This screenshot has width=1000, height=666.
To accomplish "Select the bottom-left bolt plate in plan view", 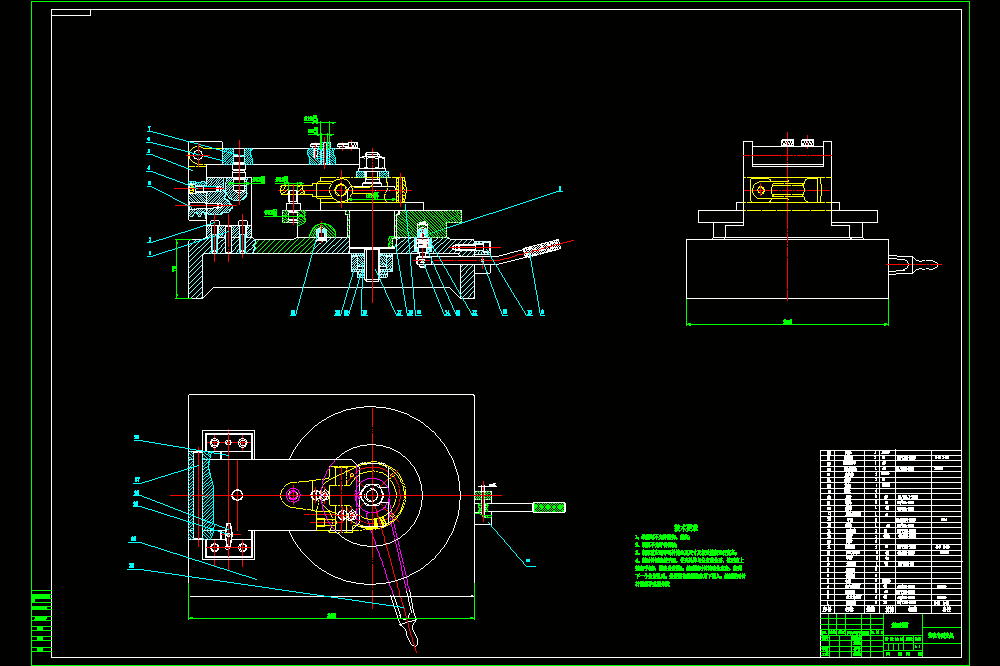I will click(228, 547).
